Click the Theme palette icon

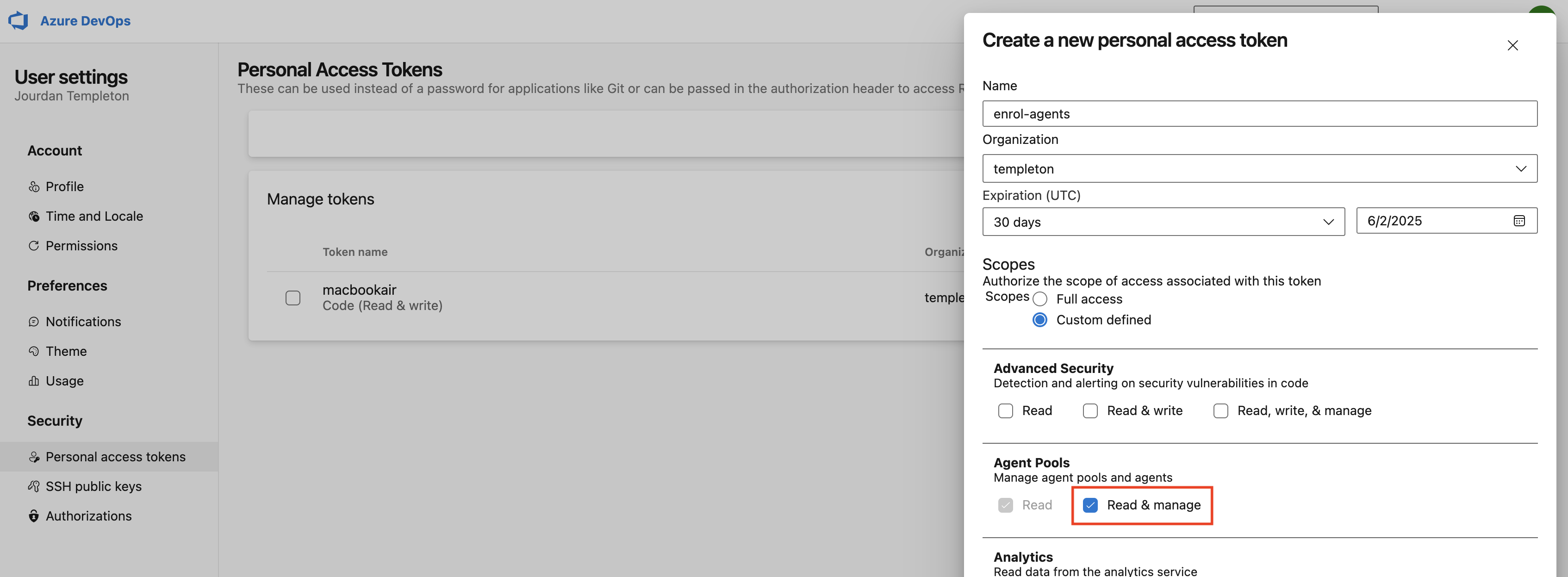34,351
